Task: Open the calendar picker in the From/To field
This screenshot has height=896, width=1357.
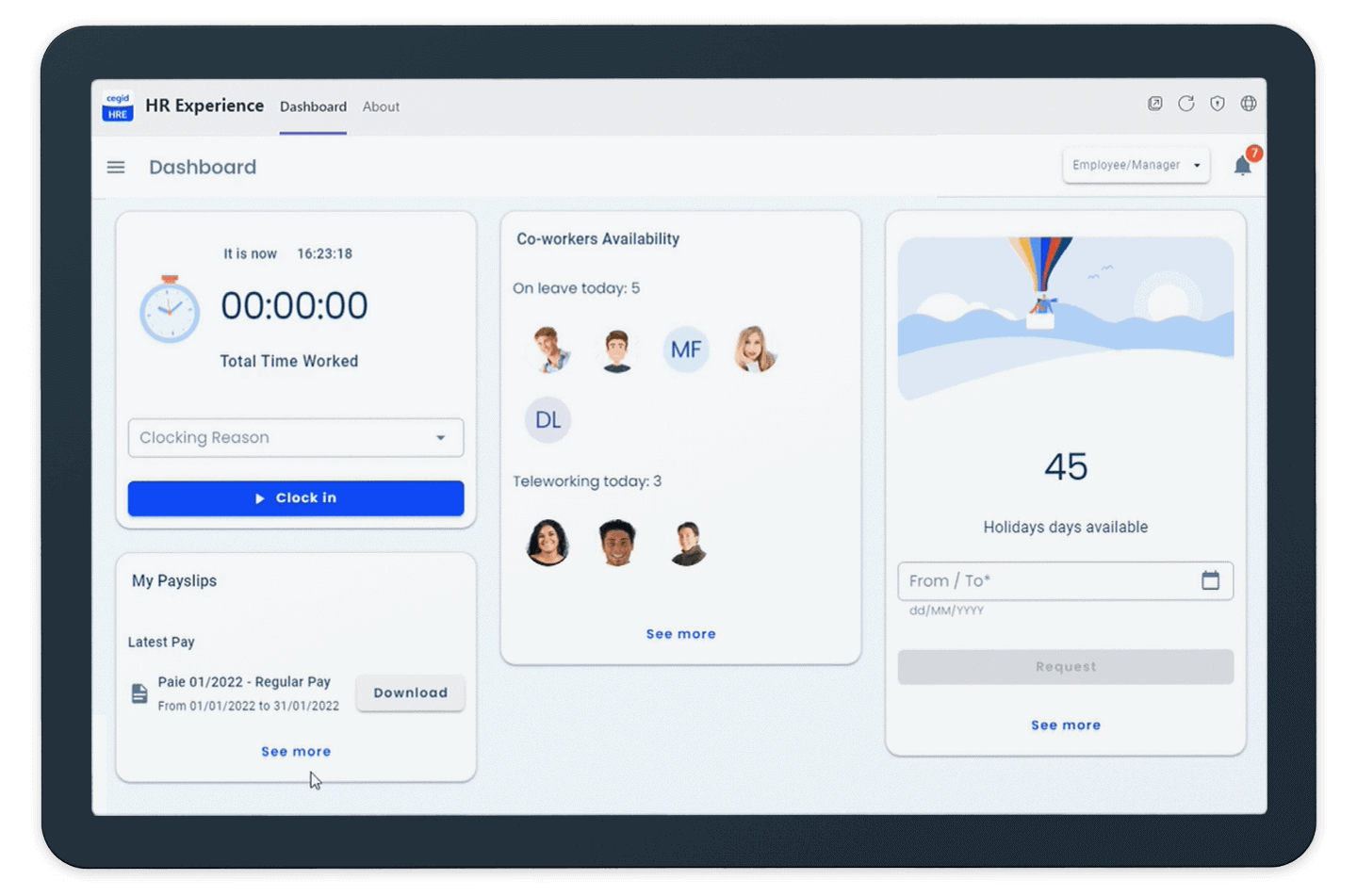Action: coord(1212,580)
